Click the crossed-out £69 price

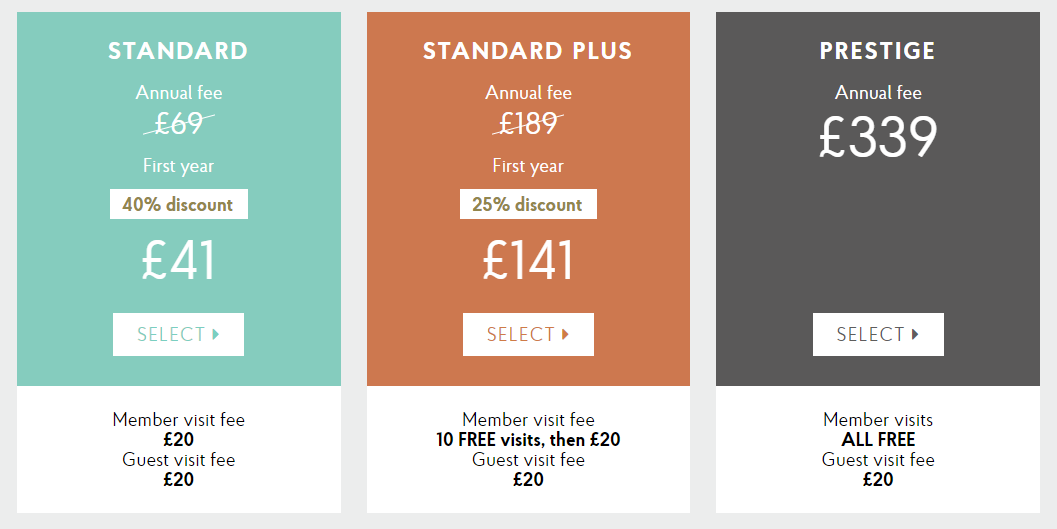pyautogui.click(x=179, y=123)
